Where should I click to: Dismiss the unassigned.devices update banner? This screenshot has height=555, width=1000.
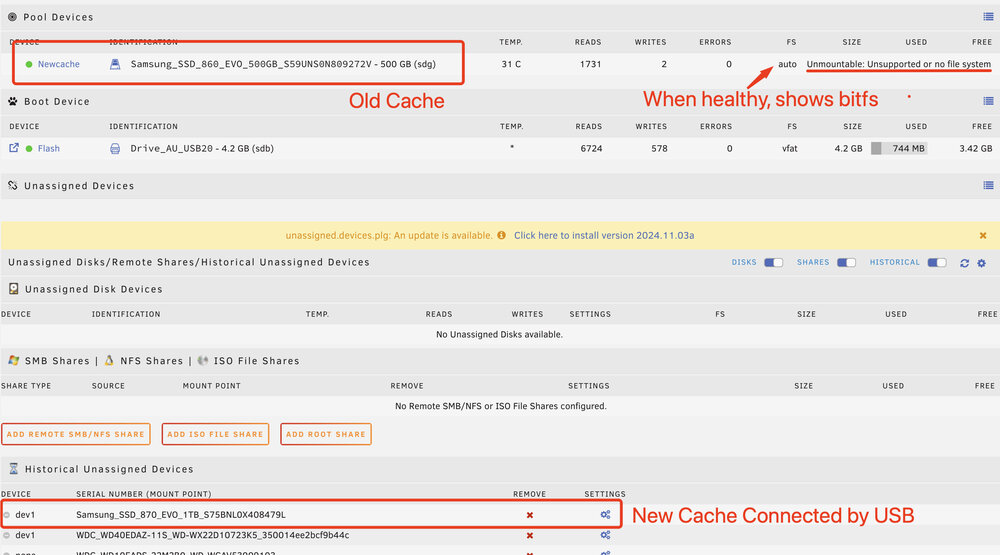(983, 235)
